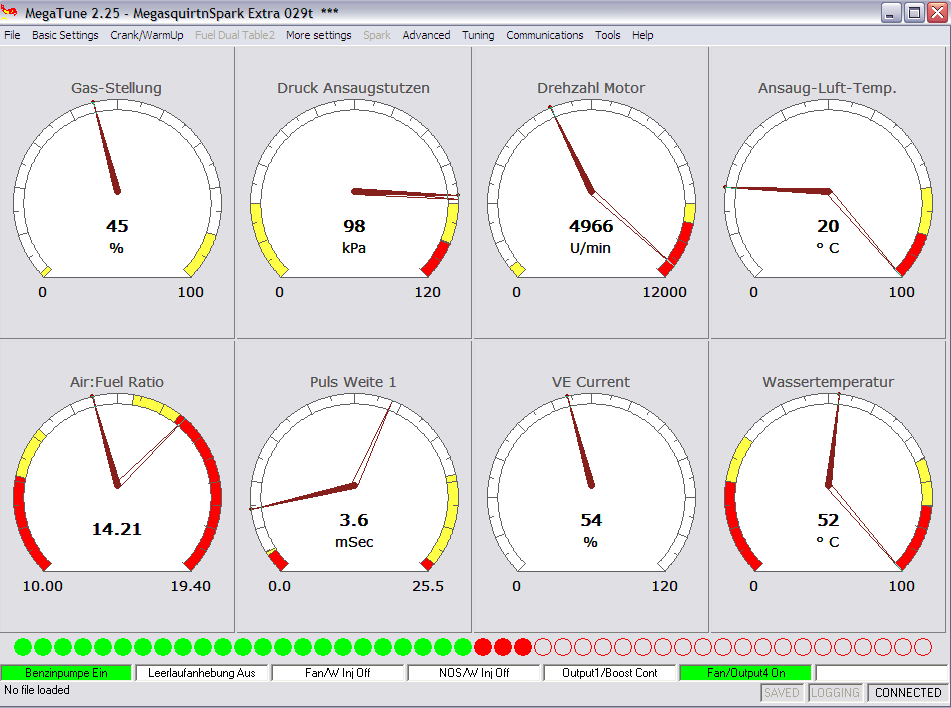Click the 19.40 max label on AFR gauge

click(190, 586)
